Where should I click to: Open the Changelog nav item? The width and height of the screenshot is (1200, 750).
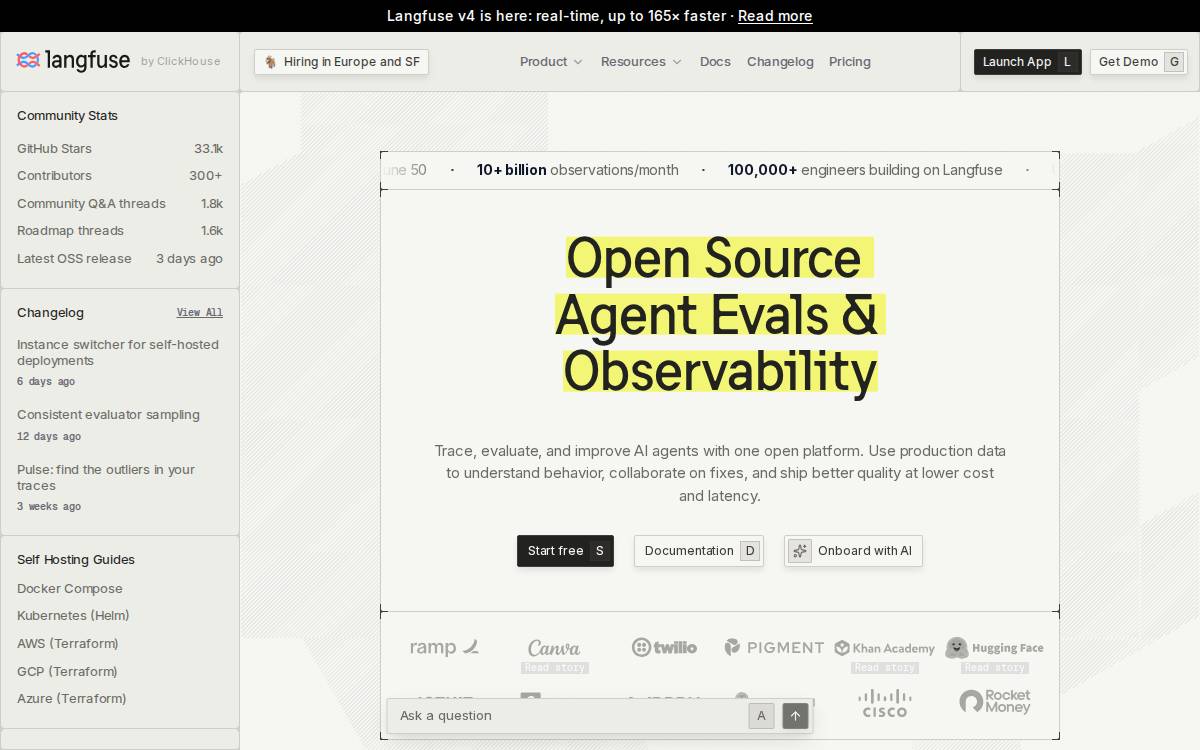[780, 62]
